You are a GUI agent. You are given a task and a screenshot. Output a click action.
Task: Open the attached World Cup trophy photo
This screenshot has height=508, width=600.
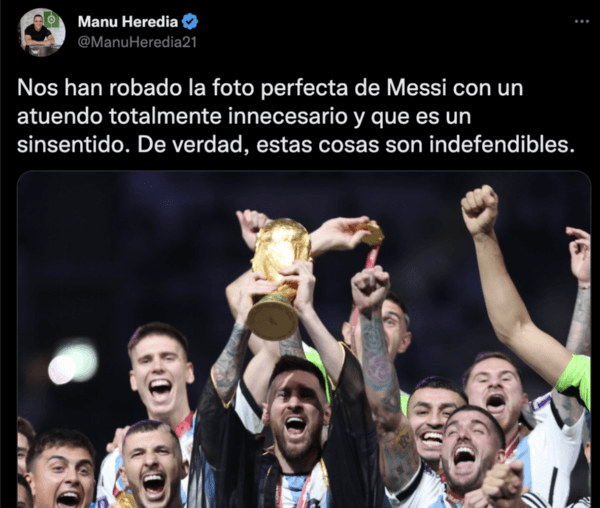[x=304, y=340]
